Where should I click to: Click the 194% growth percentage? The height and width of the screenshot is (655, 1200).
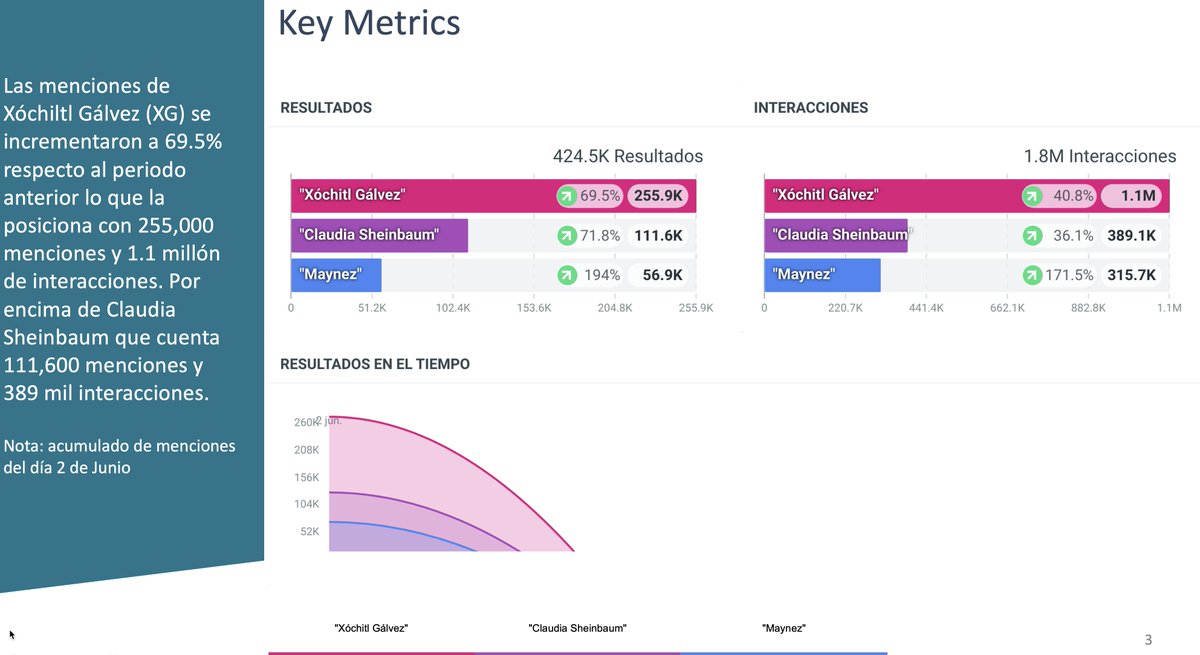(601, 275)
